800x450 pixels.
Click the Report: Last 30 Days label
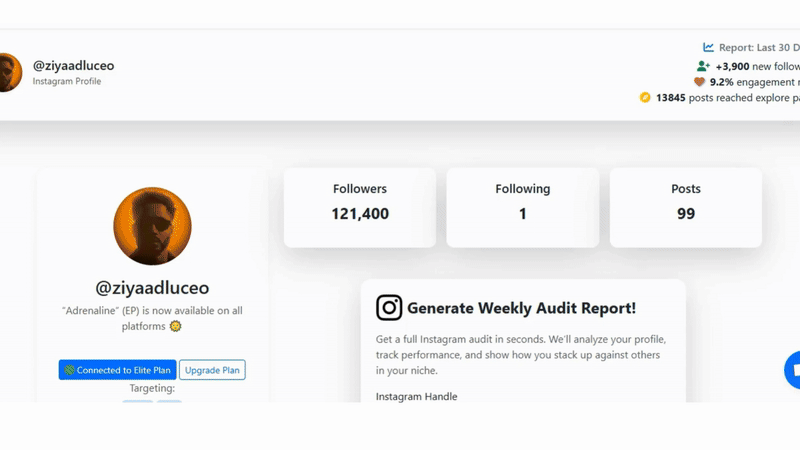coord(759,47)
